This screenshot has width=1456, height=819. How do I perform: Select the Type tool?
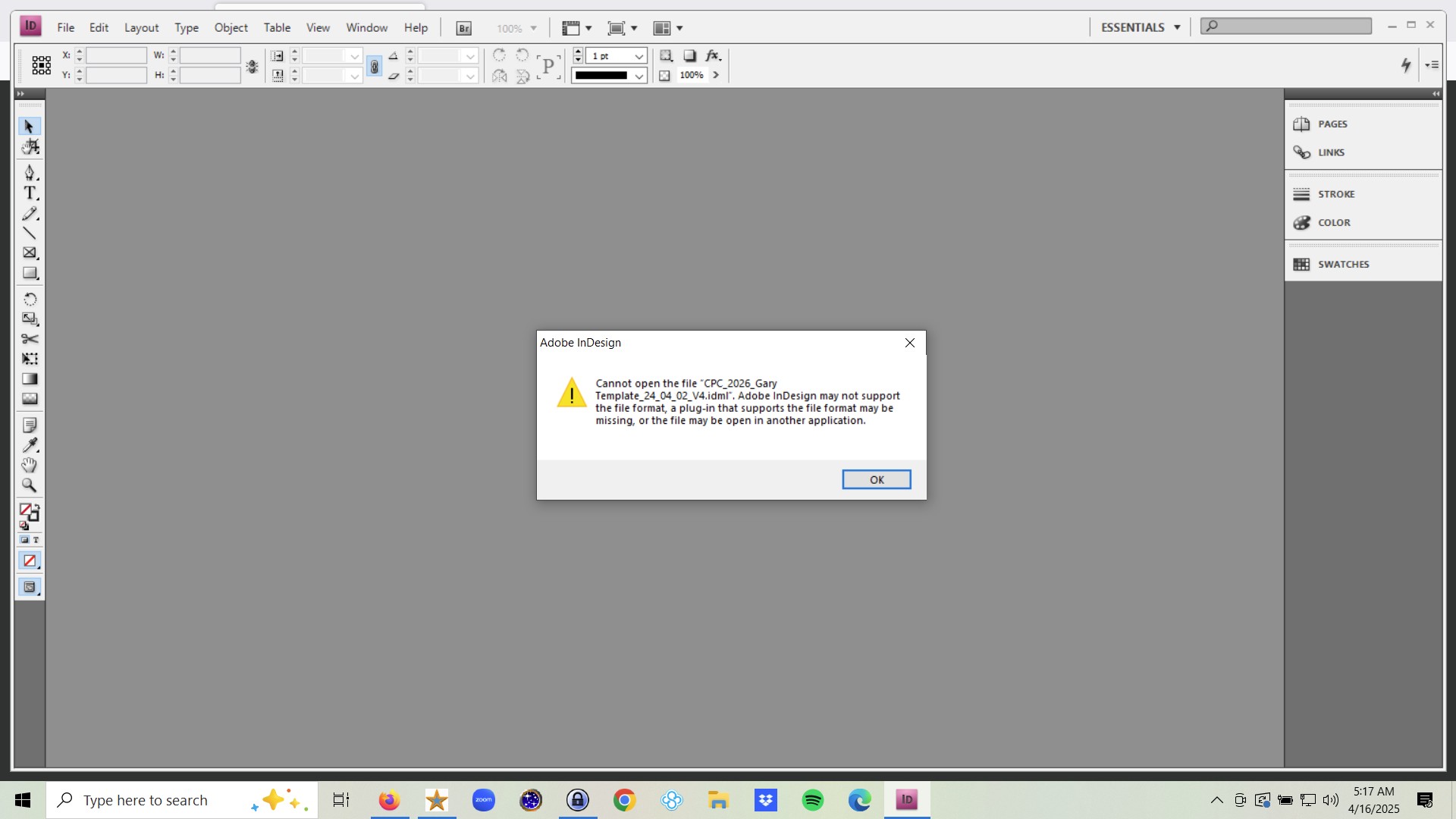[x=30, y=193]
